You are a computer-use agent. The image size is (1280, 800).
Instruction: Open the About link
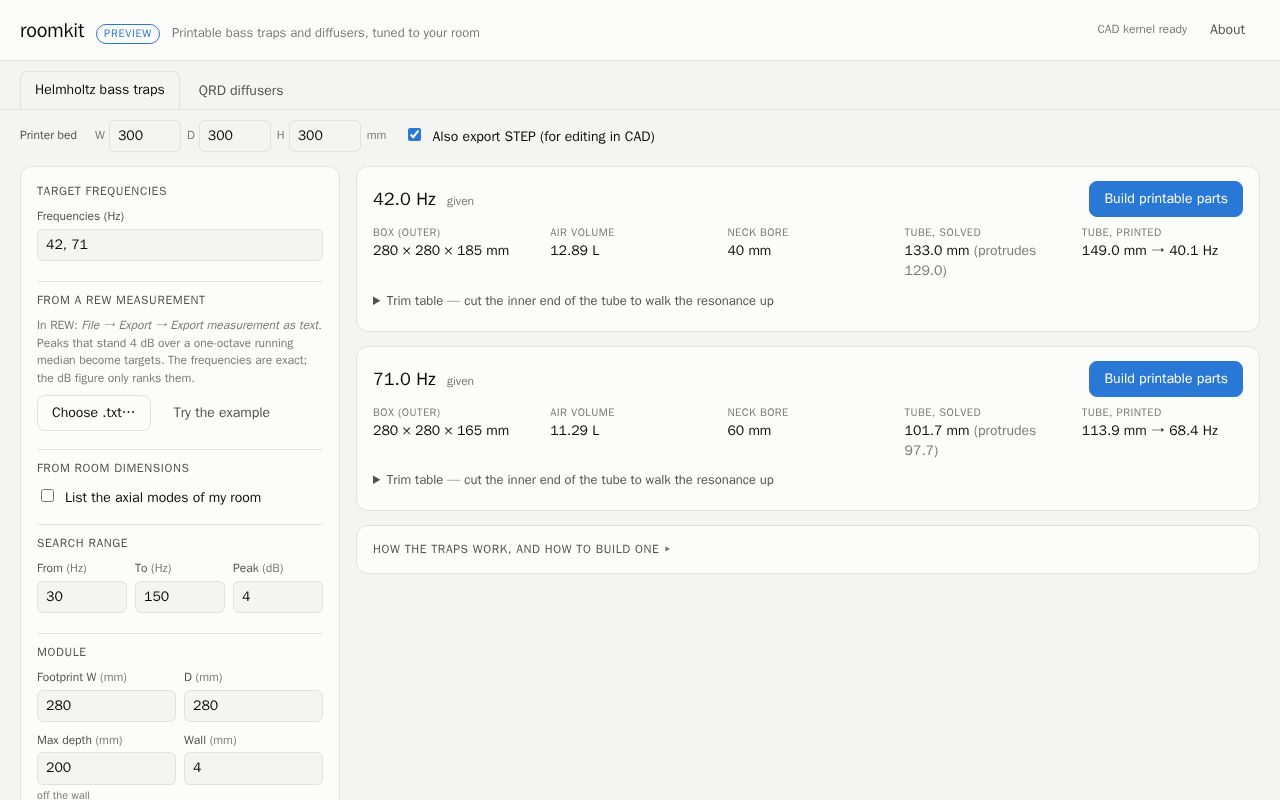coord(1227,30)
